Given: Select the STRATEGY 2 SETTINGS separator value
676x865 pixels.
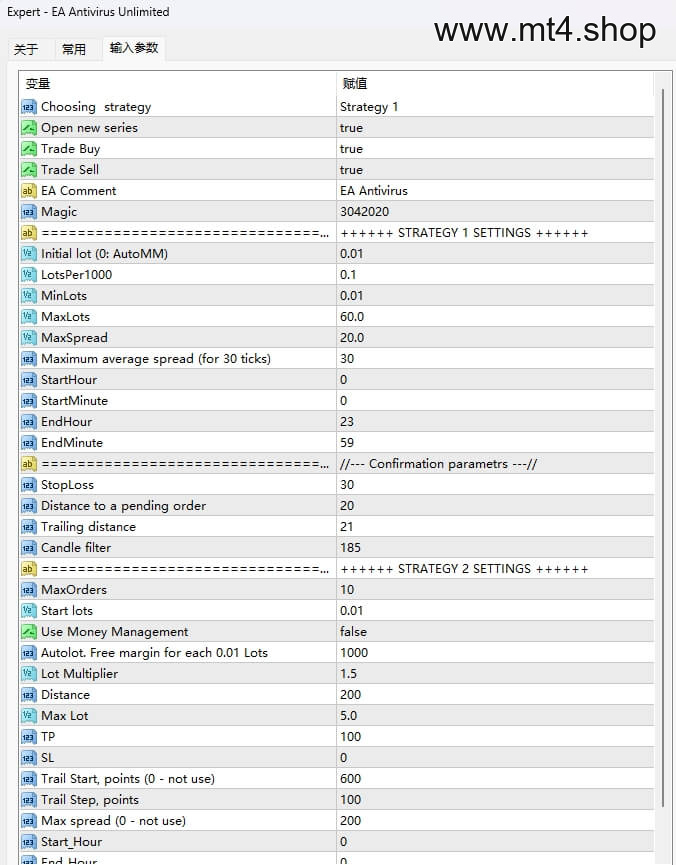Looking at the screenshot, I should coord(464,569).
